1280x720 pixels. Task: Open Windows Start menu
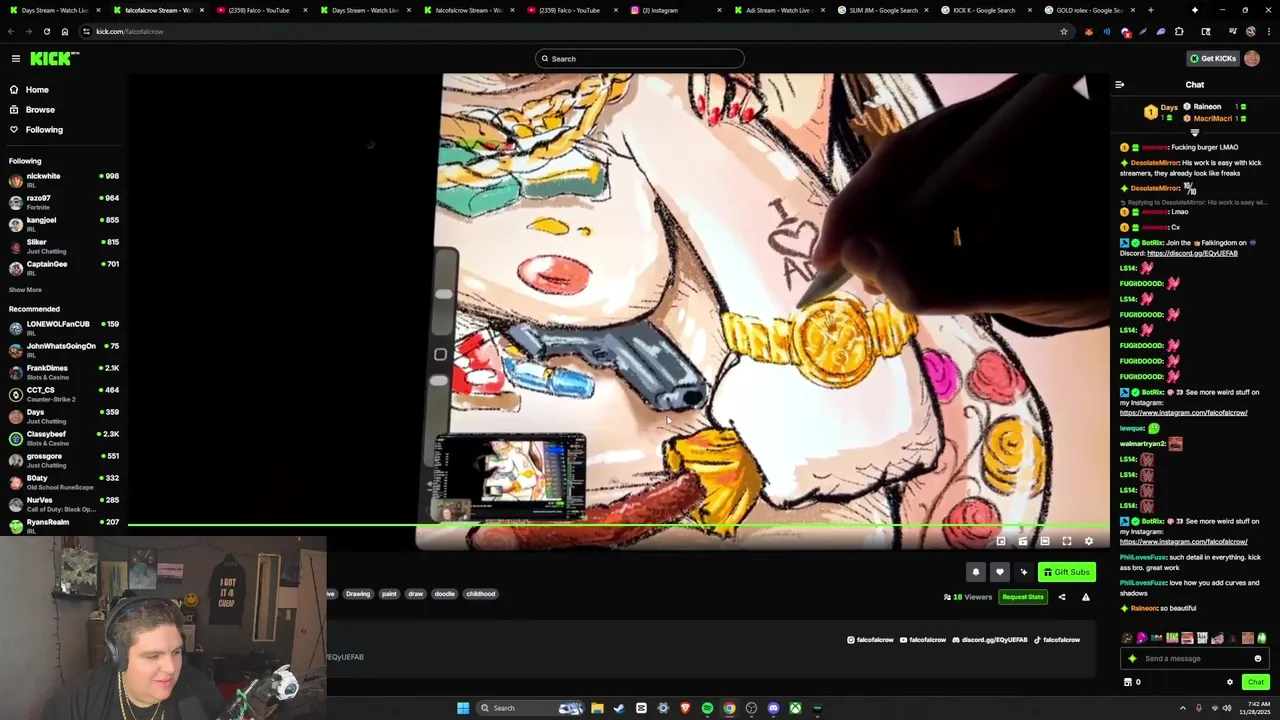click(463, 708)
